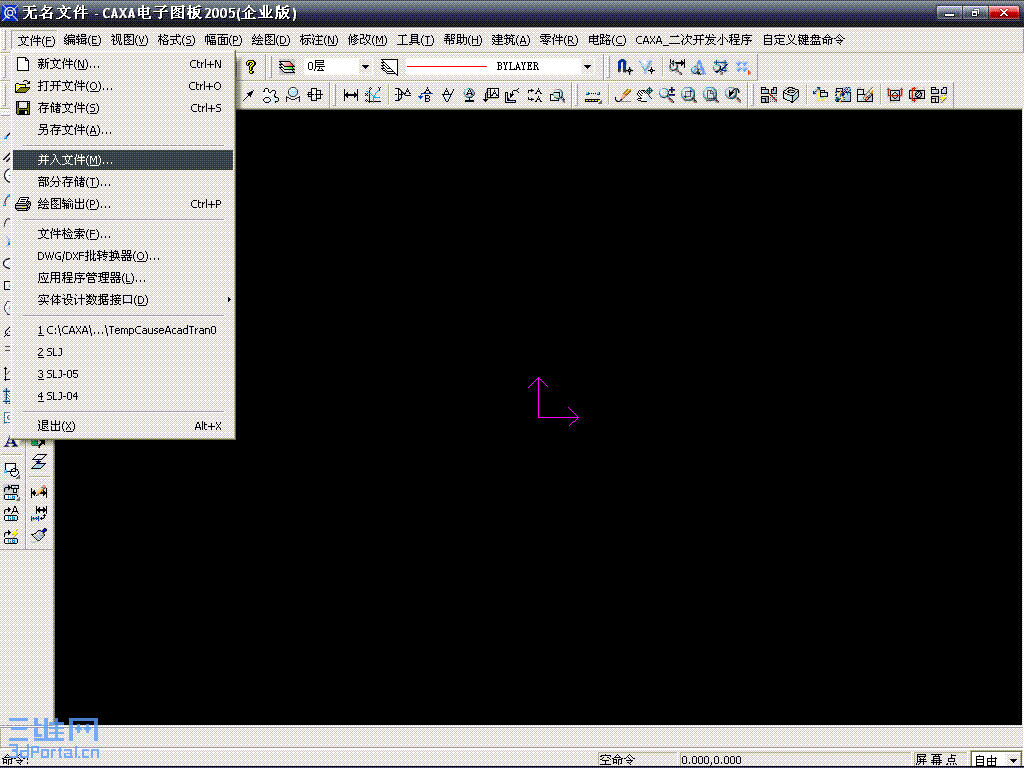The width and height of the screenshot is (1024, 768).
Task: Open the 幅面(P) menu
Action: coord(223,40)
